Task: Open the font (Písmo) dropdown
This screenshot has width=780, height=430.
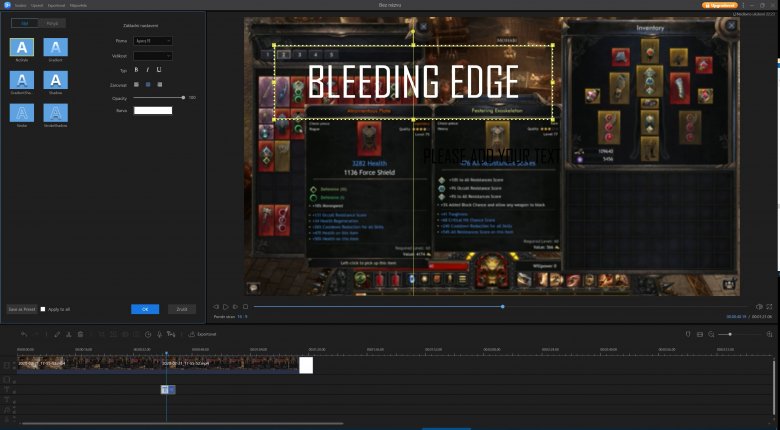Action: pyautogui.click(x=153, y=41)
